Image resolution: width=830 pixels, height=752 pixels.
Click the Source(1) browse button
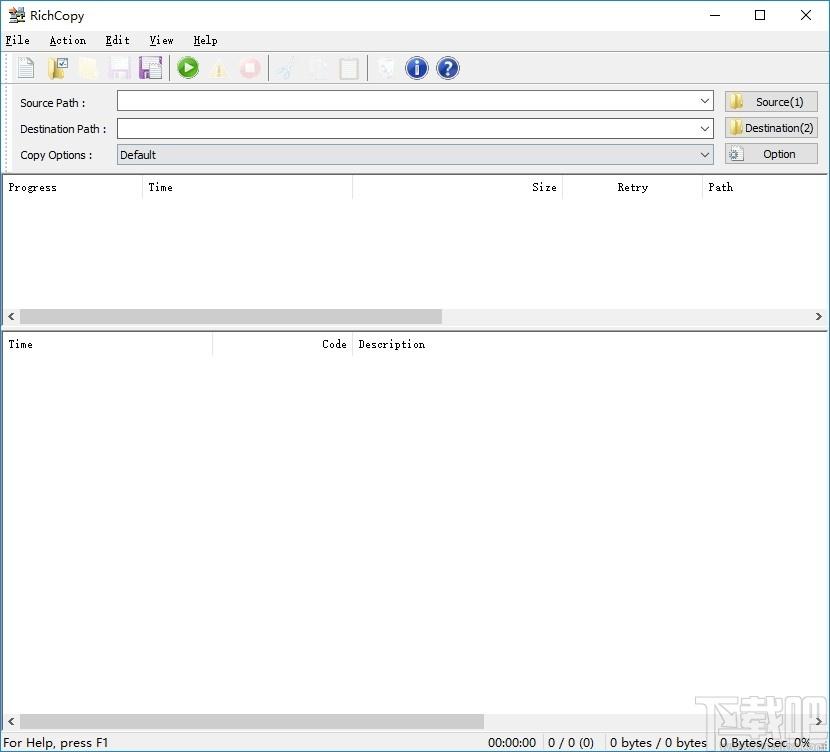pos(771,102)
